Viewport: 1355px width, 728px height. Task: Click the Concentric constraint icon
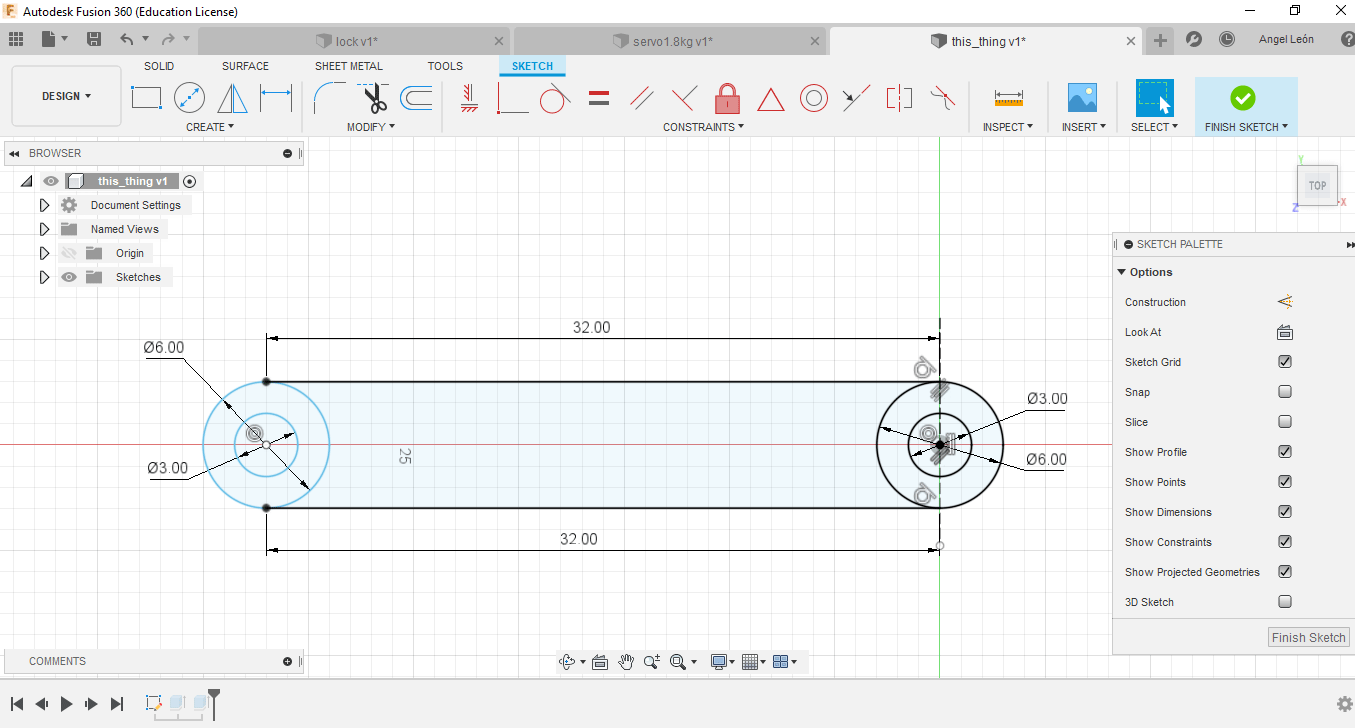coord(813,98)
